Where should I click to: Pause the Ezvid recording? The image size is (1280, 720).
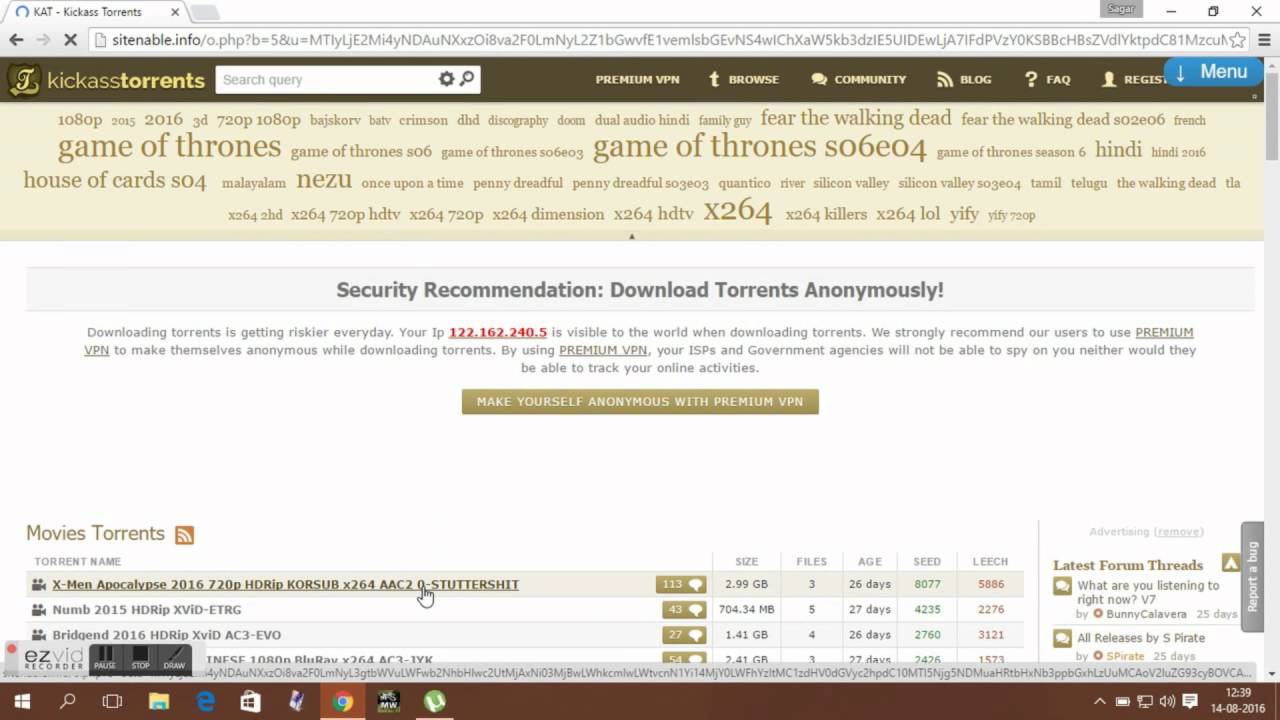tap(104, 658)
